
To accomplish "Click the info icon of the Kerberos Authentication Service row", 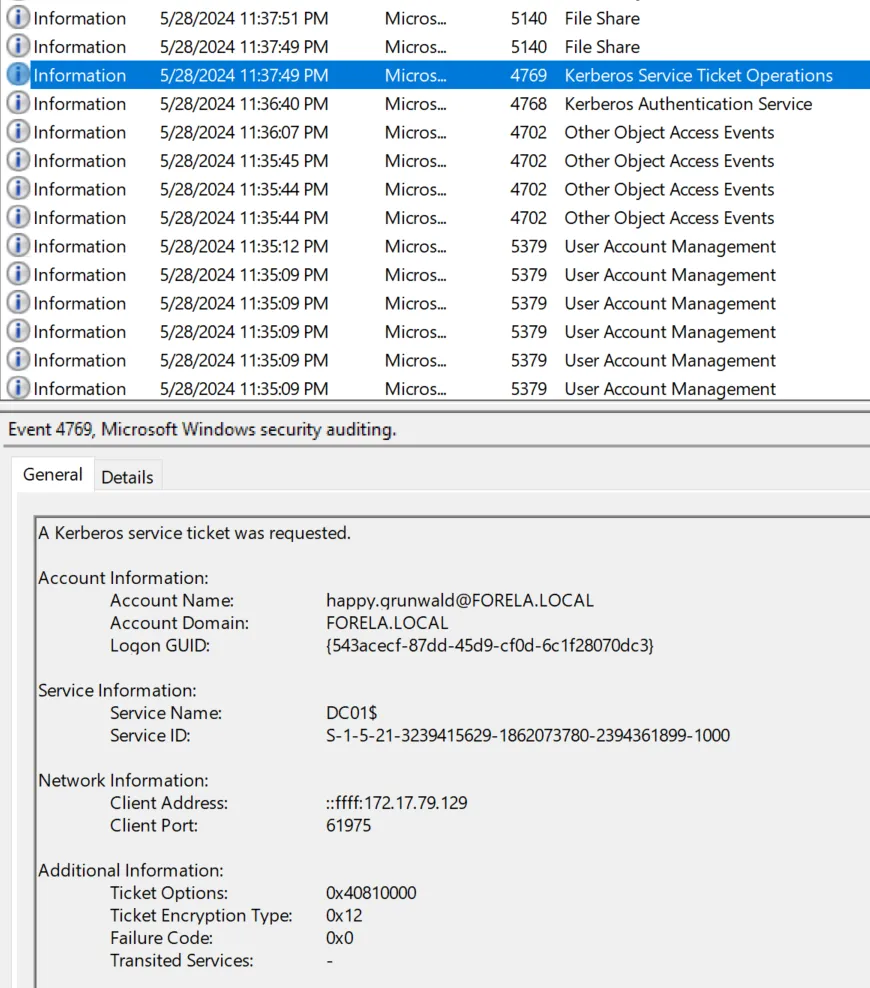I will click(x=18, y=103).
